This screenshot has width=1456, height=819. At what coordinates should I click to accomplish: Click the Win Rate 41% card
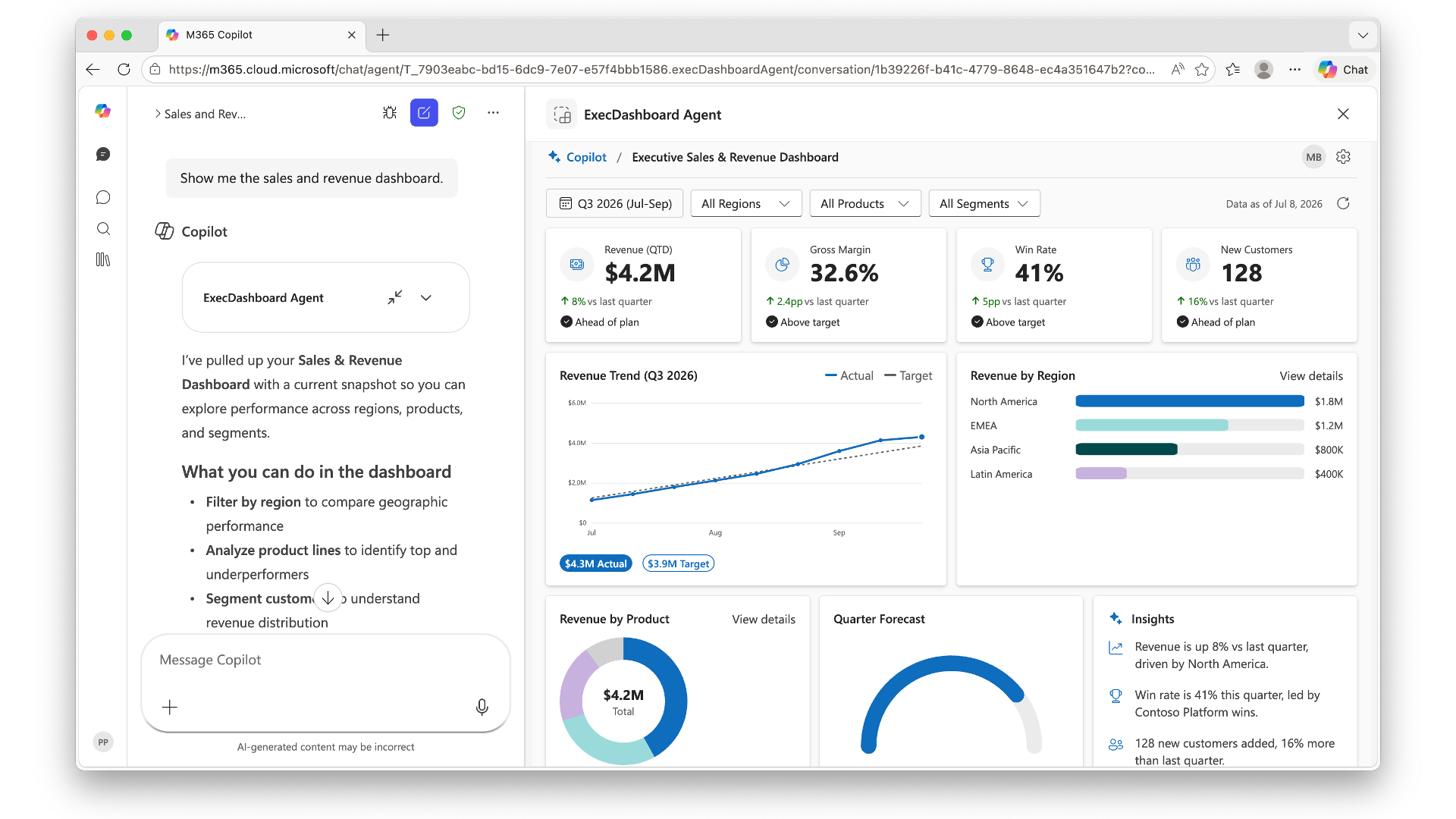(1054, 285)
